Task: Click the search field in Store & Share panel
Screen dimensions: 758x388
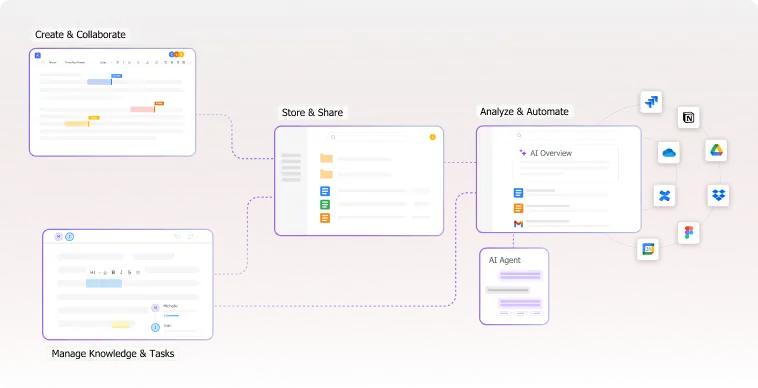Action: (367, 137)
